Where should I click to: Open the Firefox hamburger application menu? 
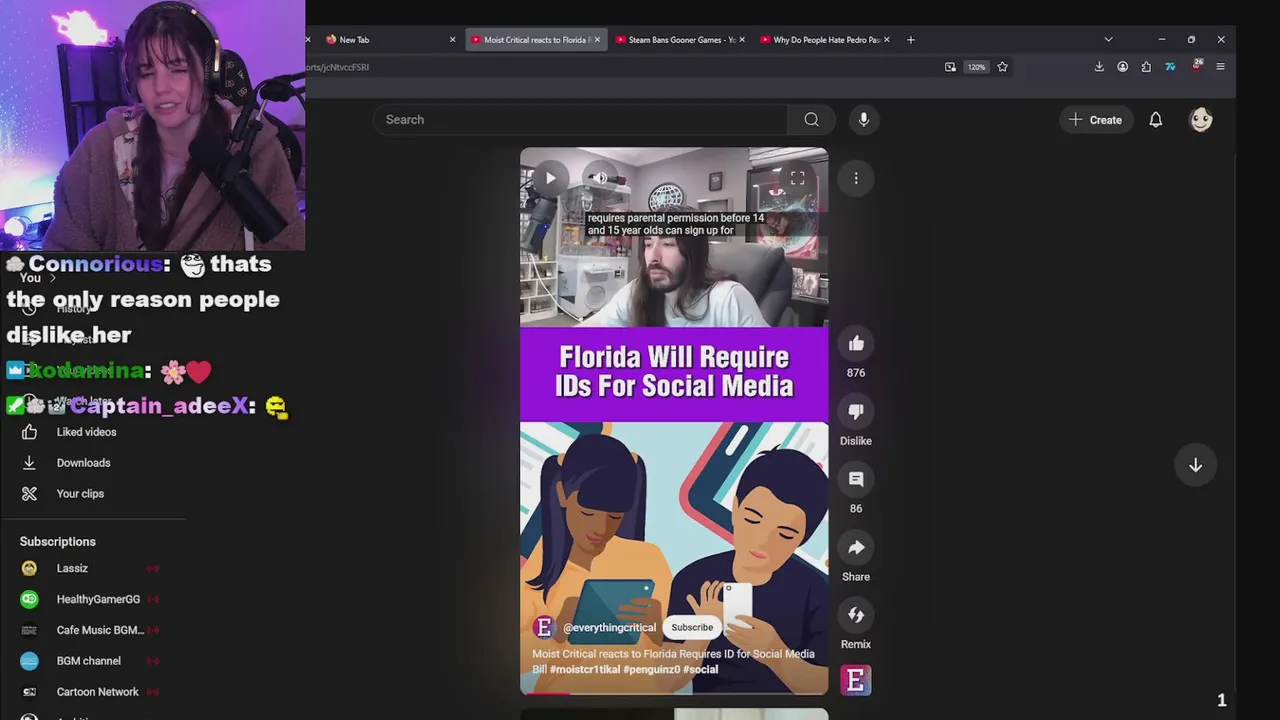(1220, 67)
